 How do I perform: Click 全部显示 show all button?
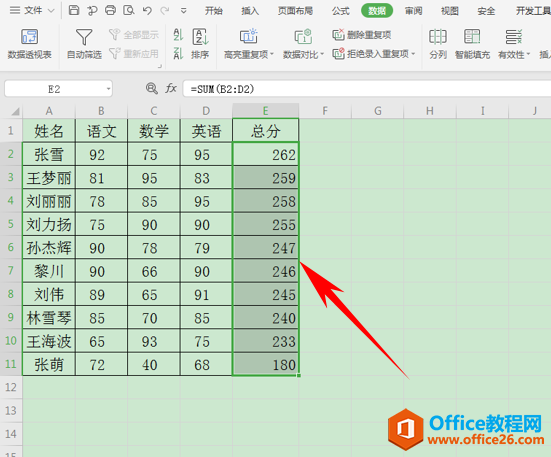click(x=134, y=35)
